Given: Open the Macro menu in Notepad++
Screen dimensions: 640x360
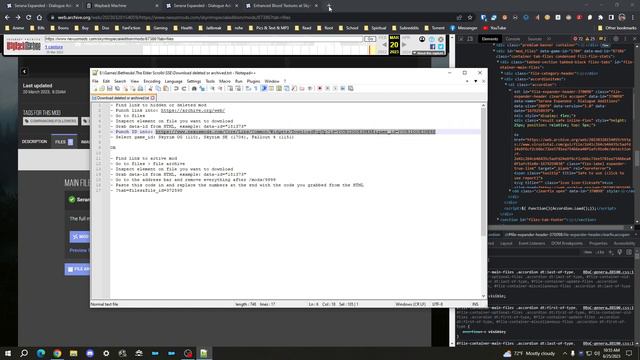Looking at the screenshot, I should click(225, 81).
